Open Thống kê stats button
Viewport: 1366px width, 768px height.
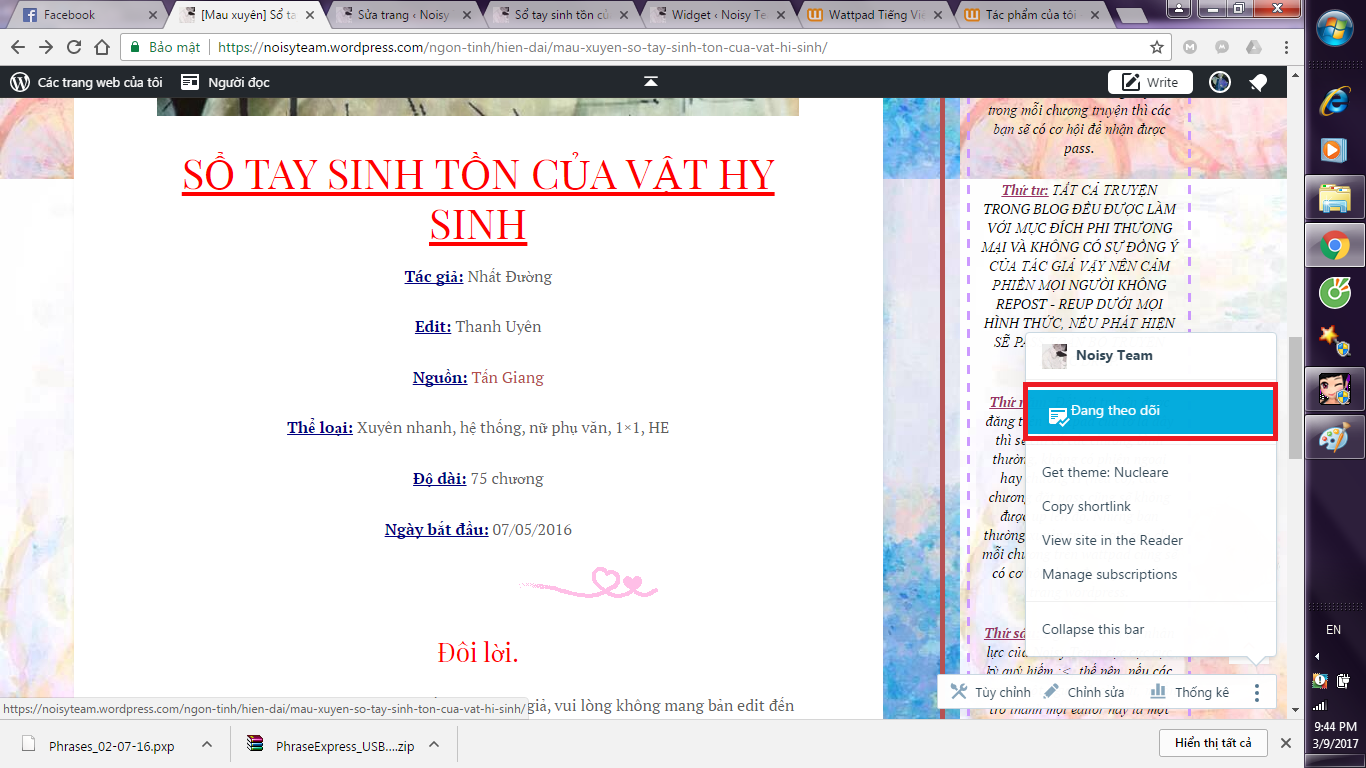click(x=1189, y=692)
